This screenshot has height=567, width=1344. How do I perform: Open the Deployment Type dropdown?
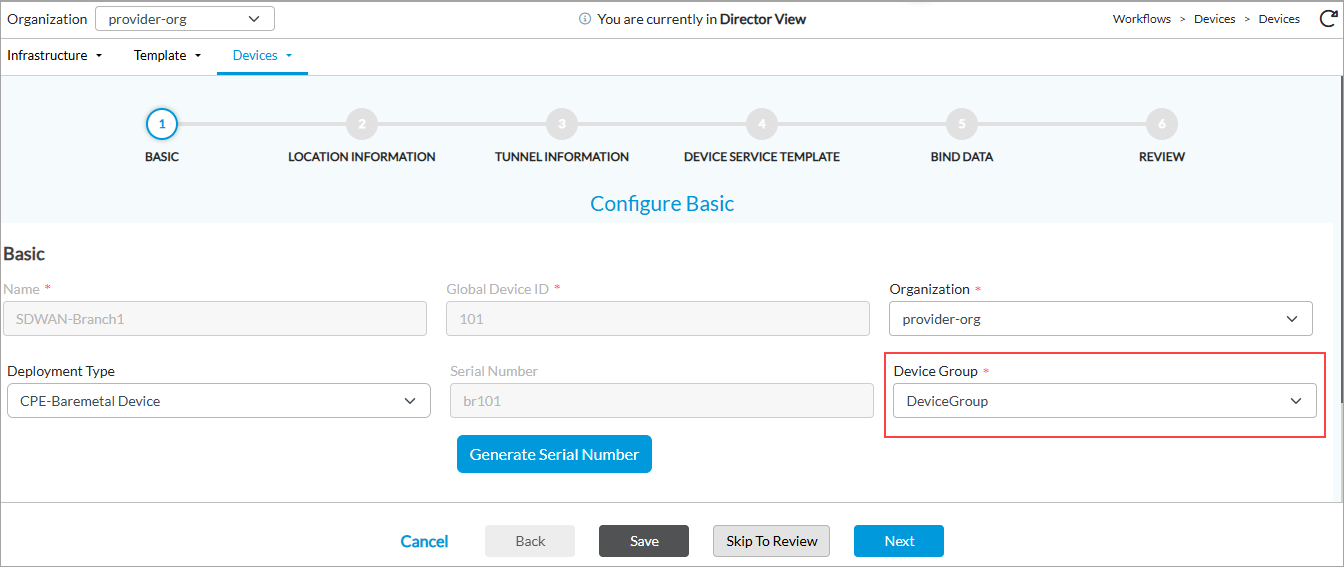218,401
